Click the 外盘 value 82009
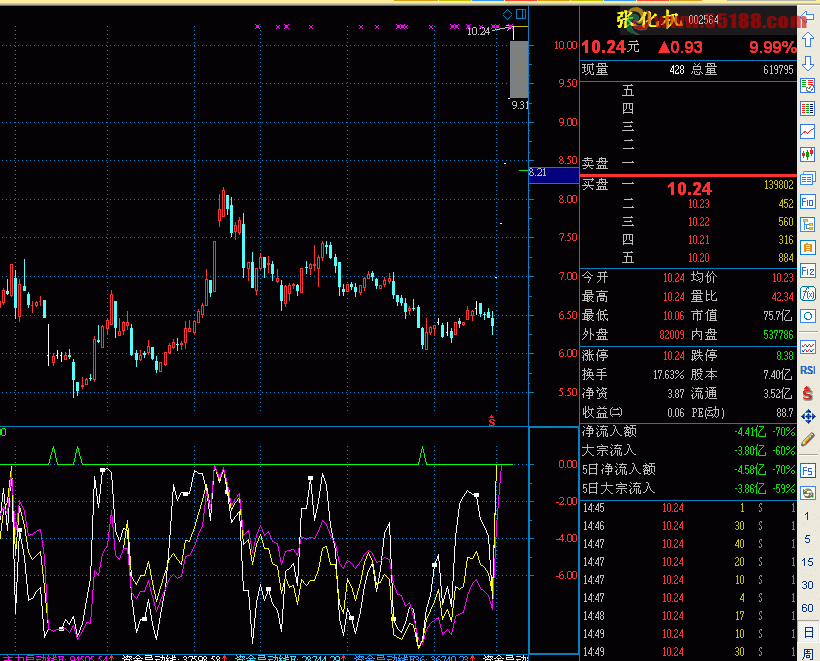The image size is (820, 661). (671, 335)
